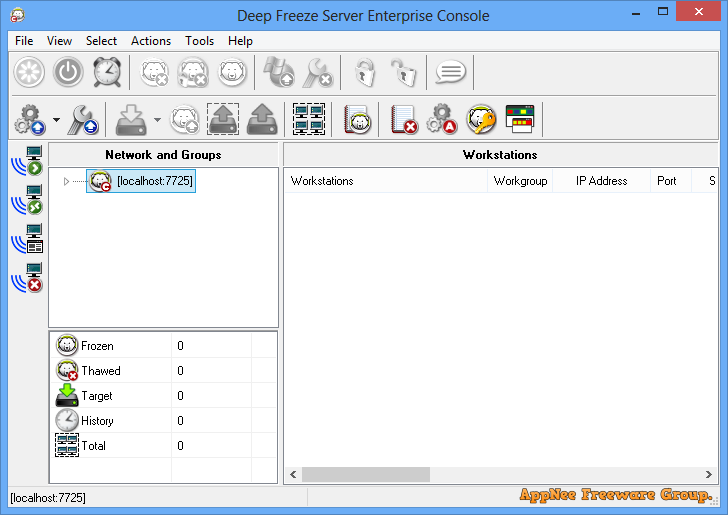728x515 pixels.
Task: Click the Deep Freeze title bar app icon
Action: [x=18, y=15]
